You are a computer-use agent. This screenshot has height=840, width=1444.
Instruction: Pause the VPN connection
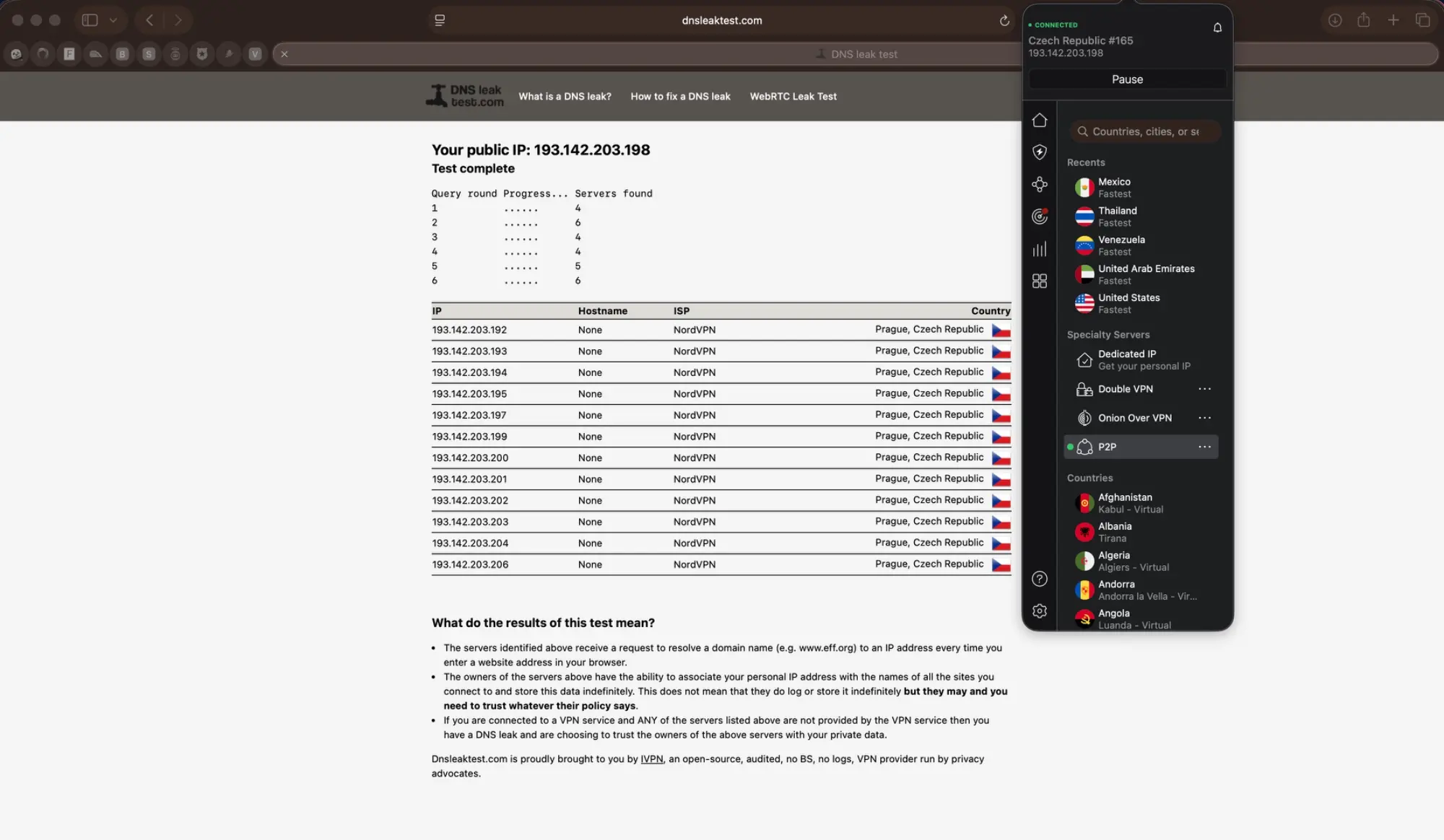tap(1127, 79)
